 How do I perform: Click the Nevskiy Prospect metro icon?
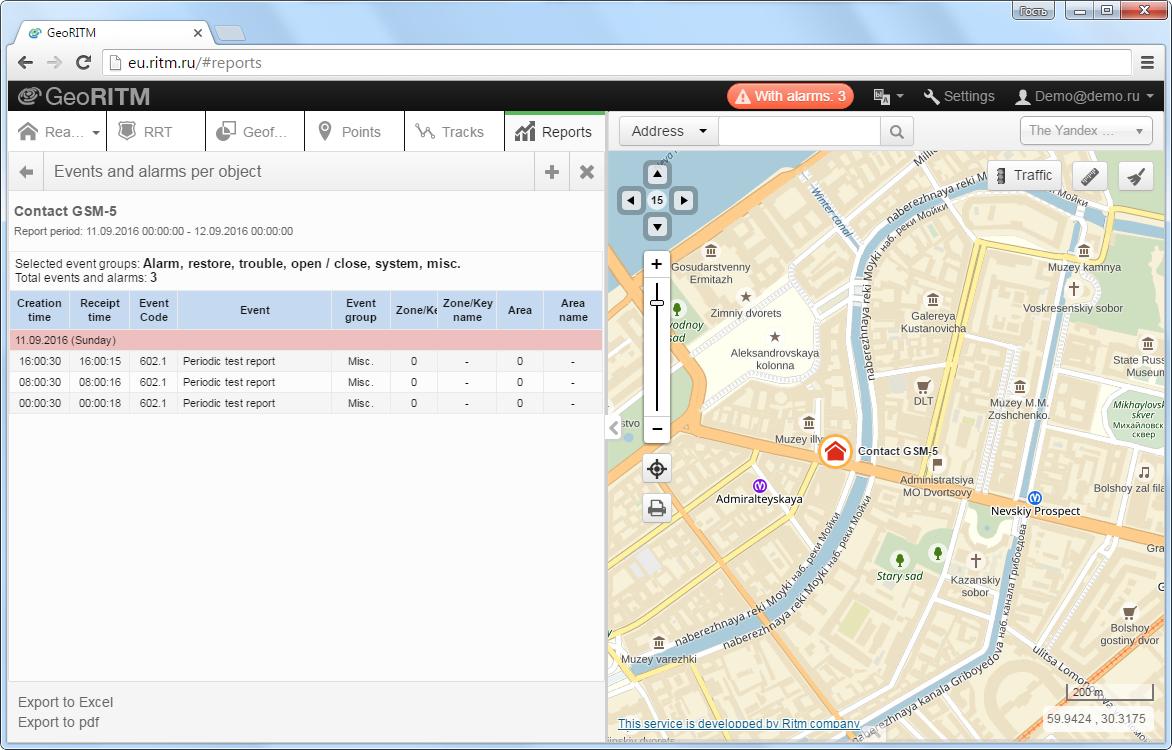click(x=1034, y=498)
